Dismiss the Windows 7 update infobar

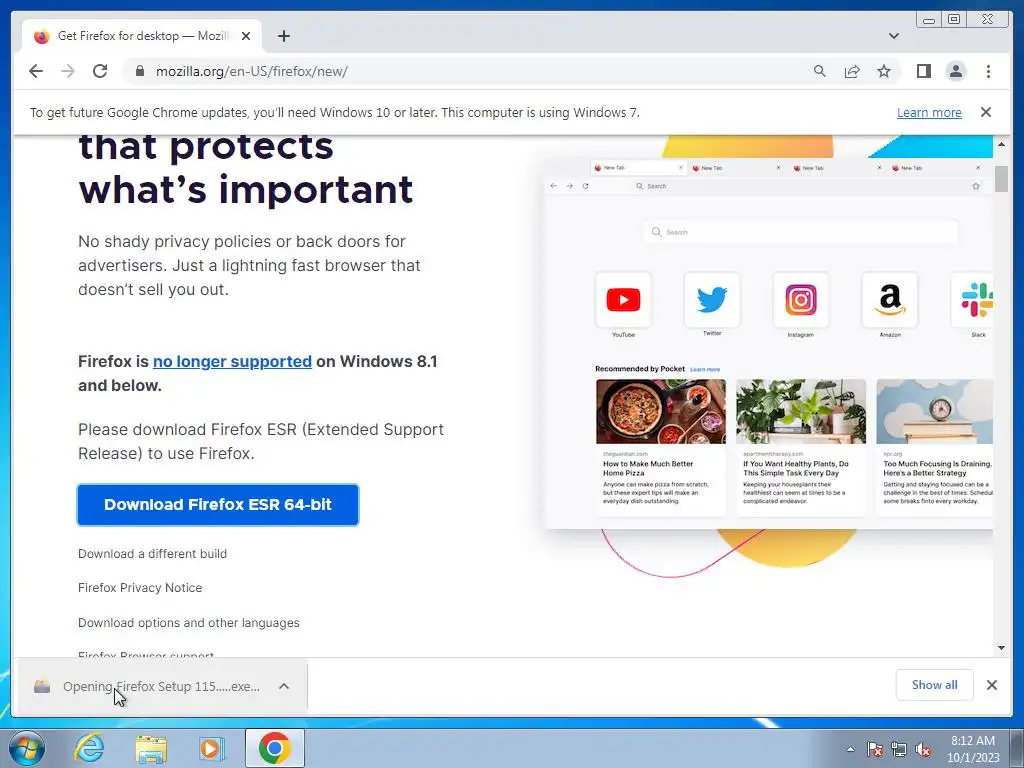[985, 112]
